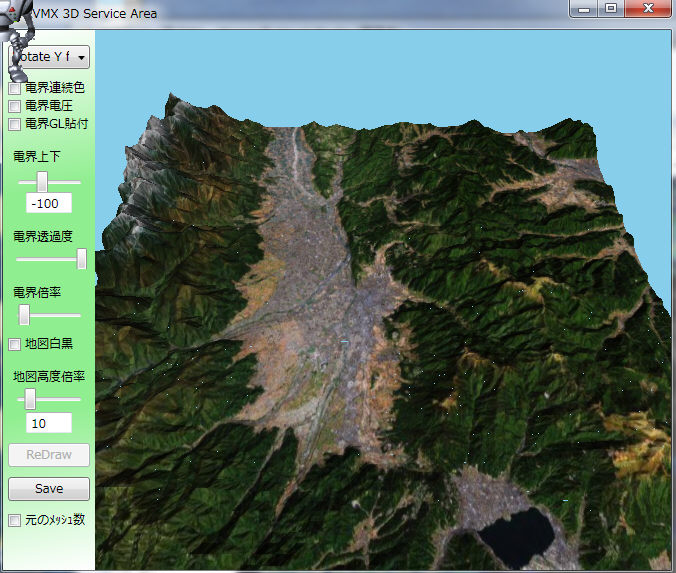Toggle the 電界電圧 checkbox
This screenshot has width=676, height=573.
pyautogui.click(x=15, y=106)
